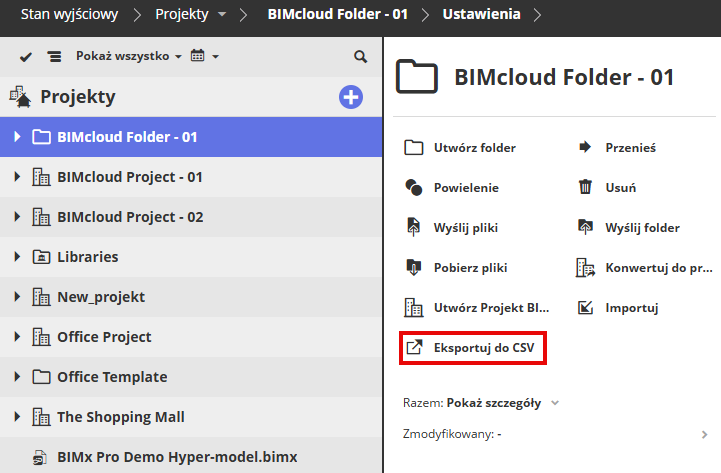Click Pobierz pliki download icon

point(413,267)
